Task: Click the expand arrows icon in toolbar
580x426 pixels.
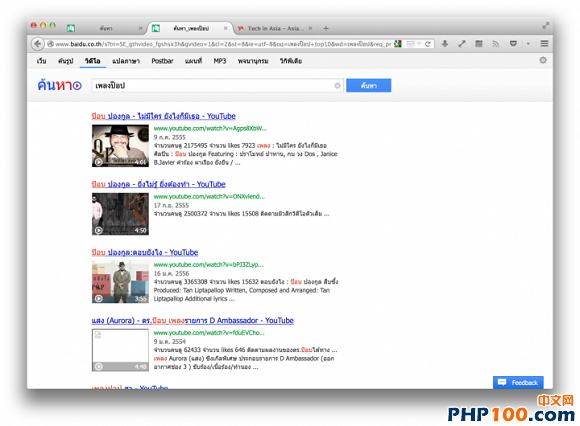Action: tap(462, 44)
